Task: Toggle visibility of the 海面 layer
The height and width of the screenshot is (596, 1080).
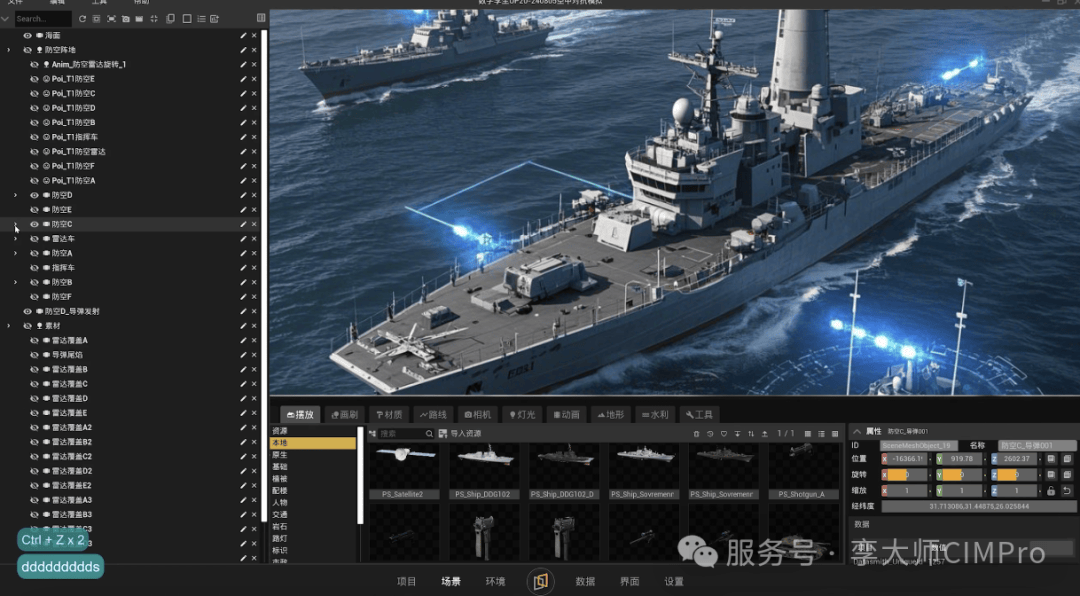Action: 28,35
